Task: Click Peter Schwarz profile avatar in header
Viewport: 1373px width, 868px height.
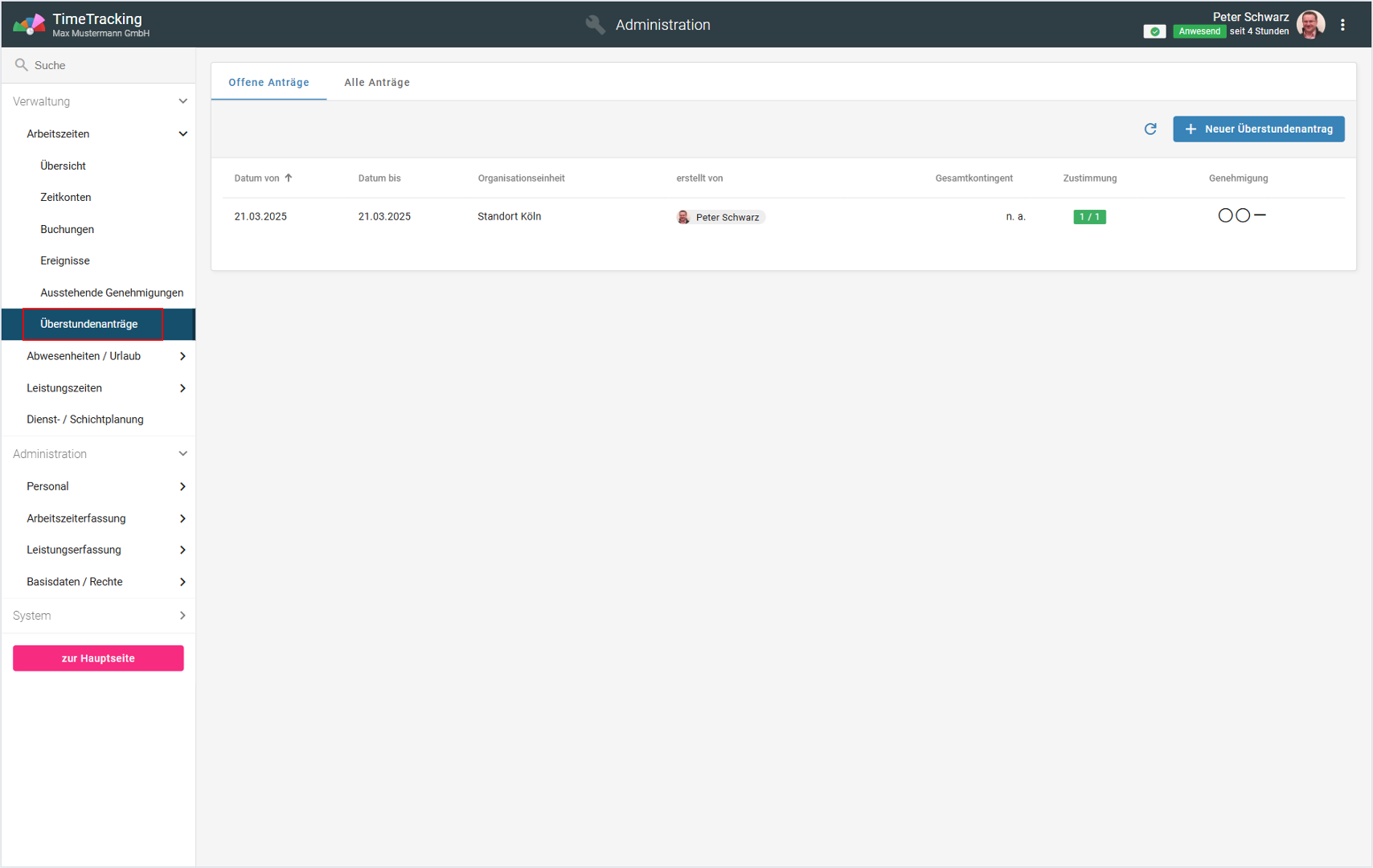Action: [1310, 25]
